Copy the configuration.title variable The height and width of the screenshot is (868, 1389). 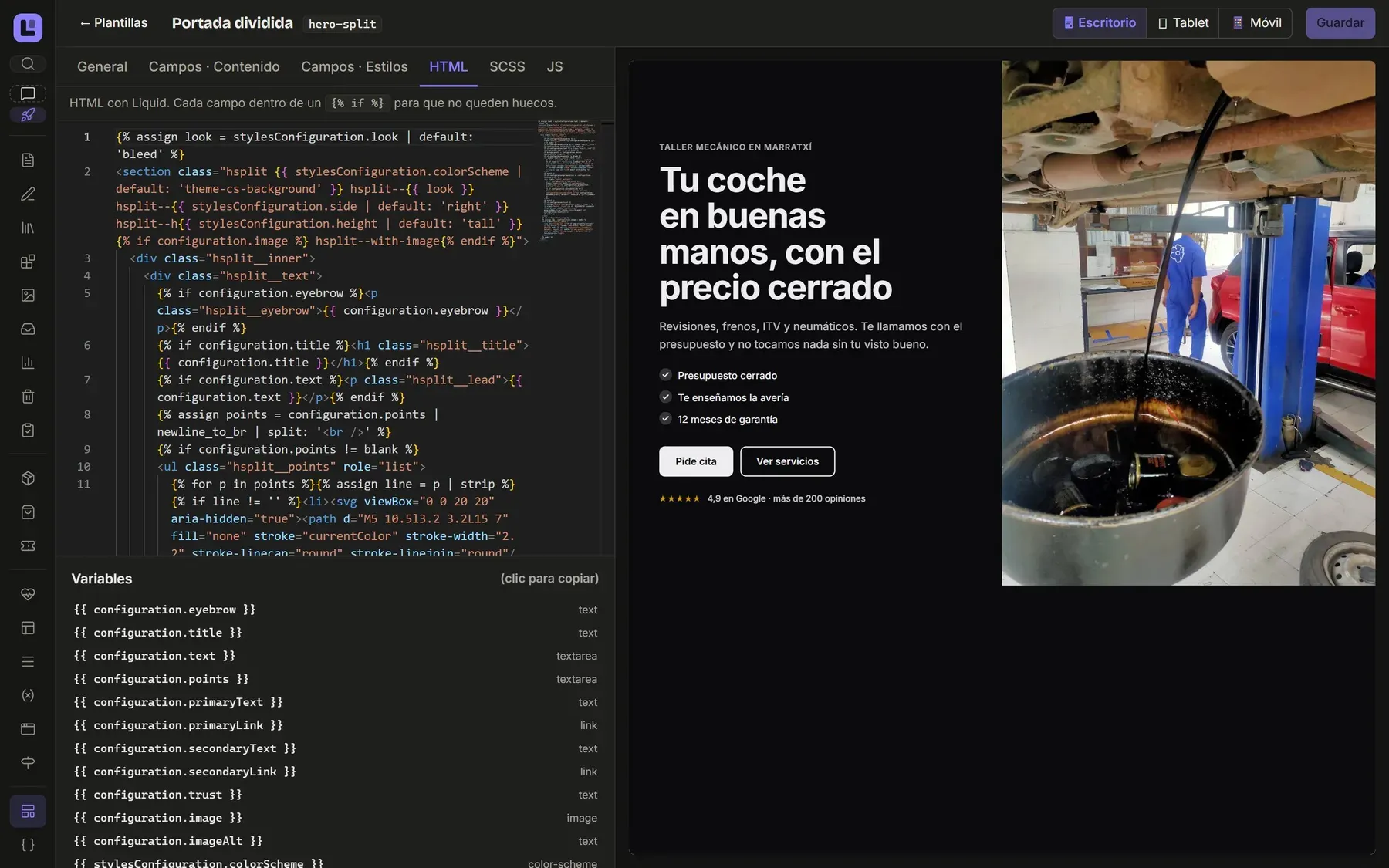[x=335, y=633]
